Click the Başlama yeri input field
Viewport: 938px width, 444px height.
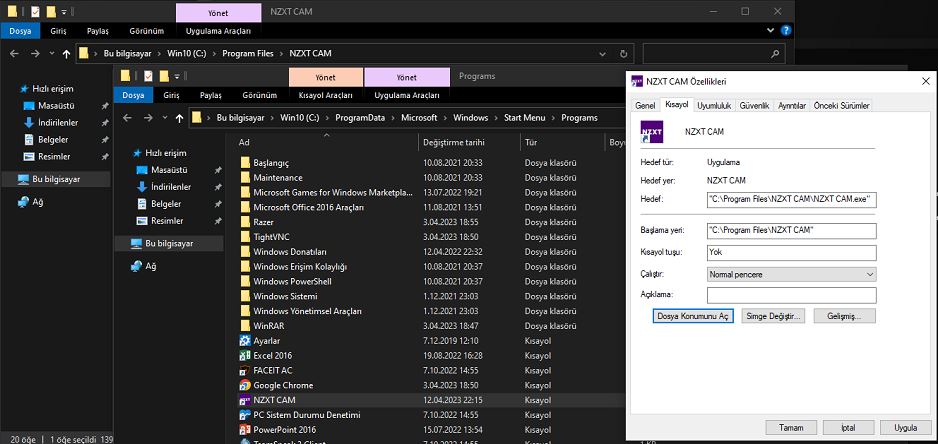click(x=791, y=231)
